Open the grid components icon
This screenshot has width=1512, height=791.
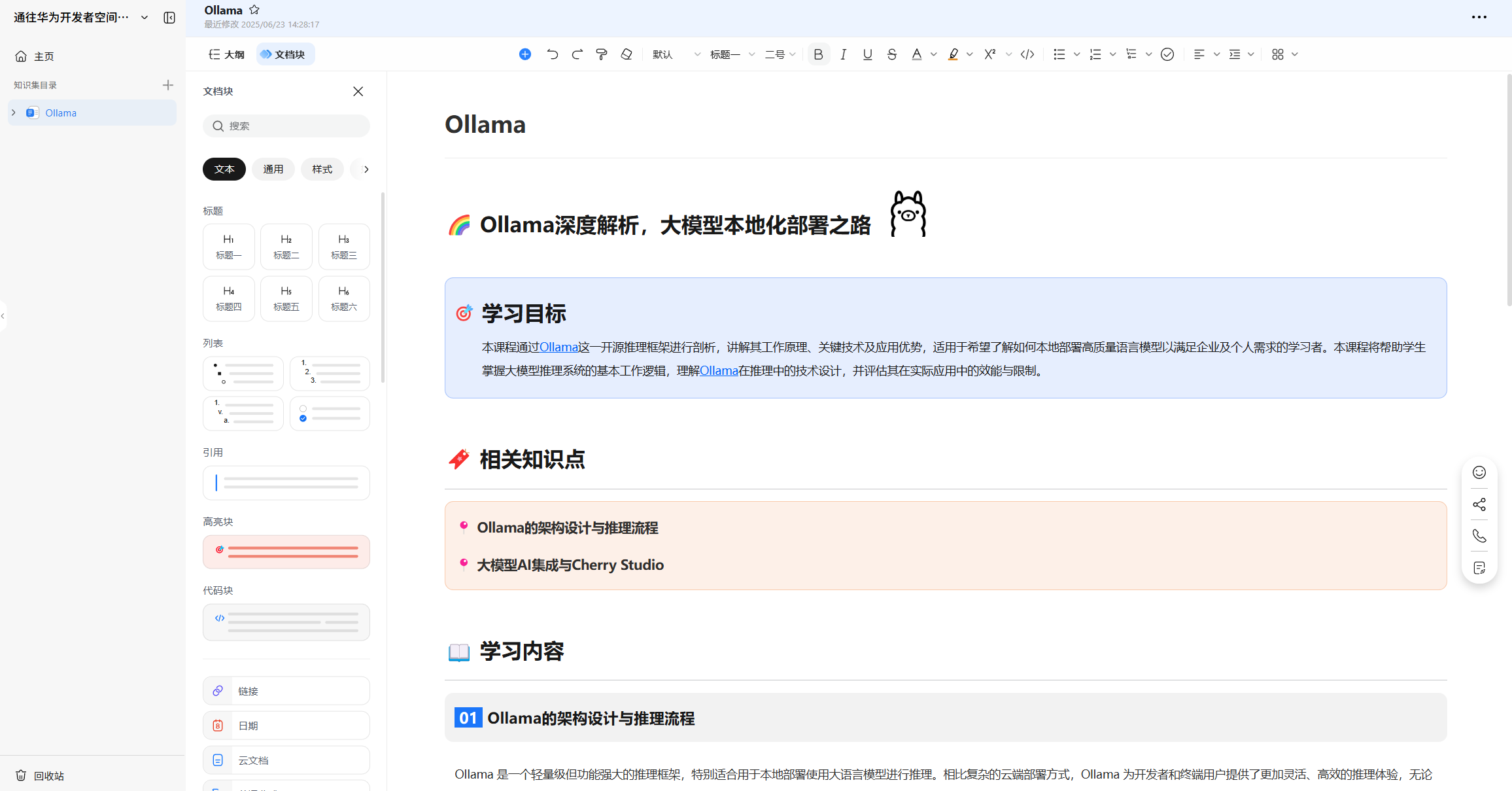coord(1278,54)
